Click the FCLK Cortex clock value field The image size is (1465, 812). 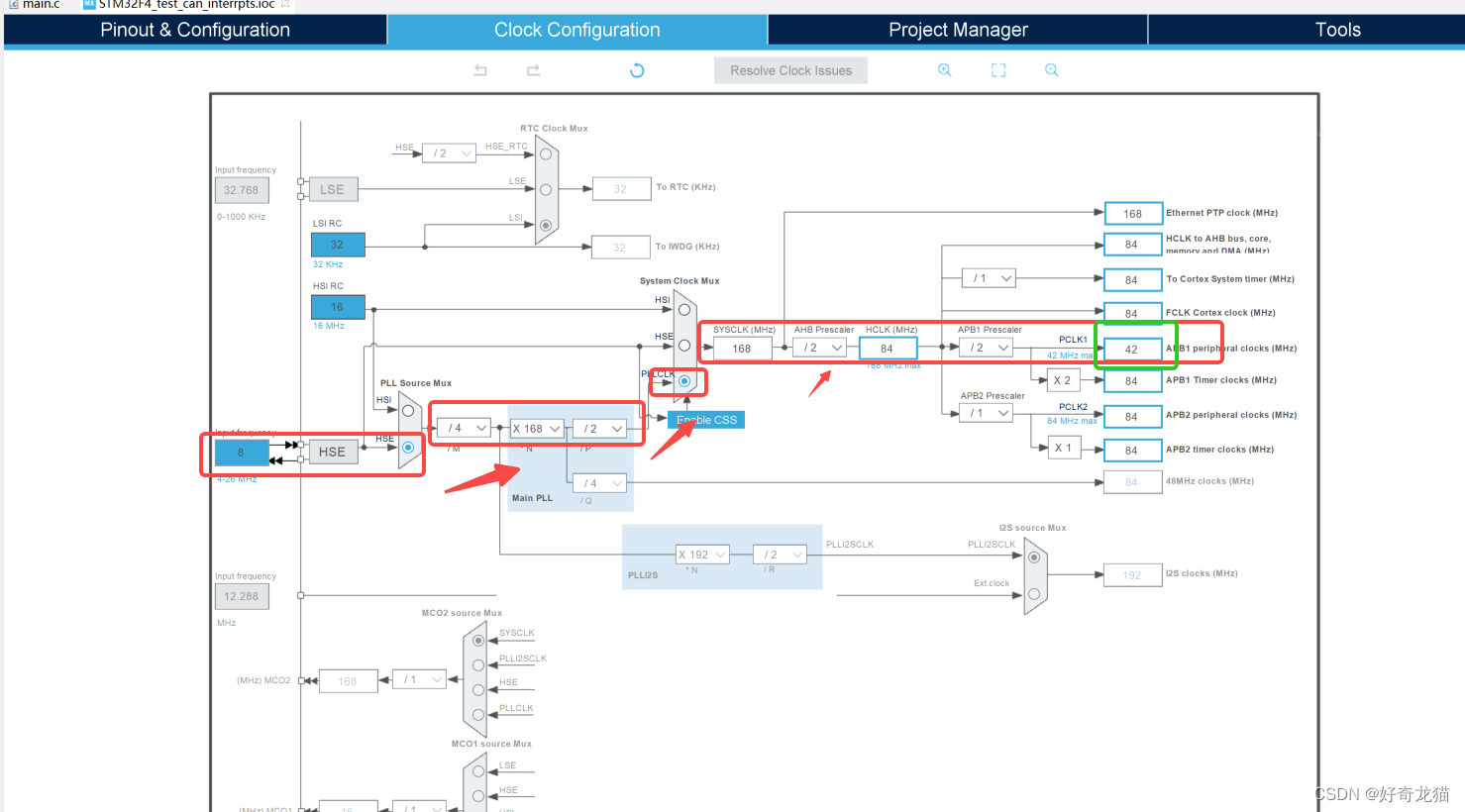[1132, 313]
